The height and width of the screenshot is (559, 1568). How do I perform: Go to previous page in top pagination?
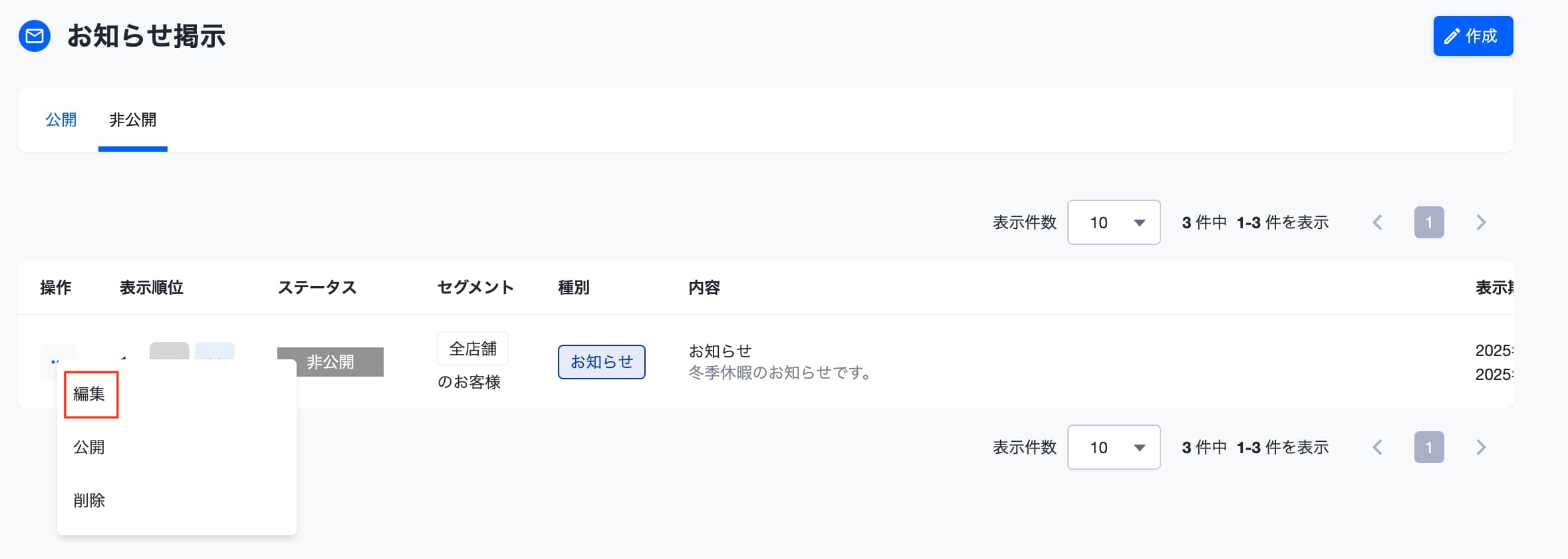(x=1377, y=222)
